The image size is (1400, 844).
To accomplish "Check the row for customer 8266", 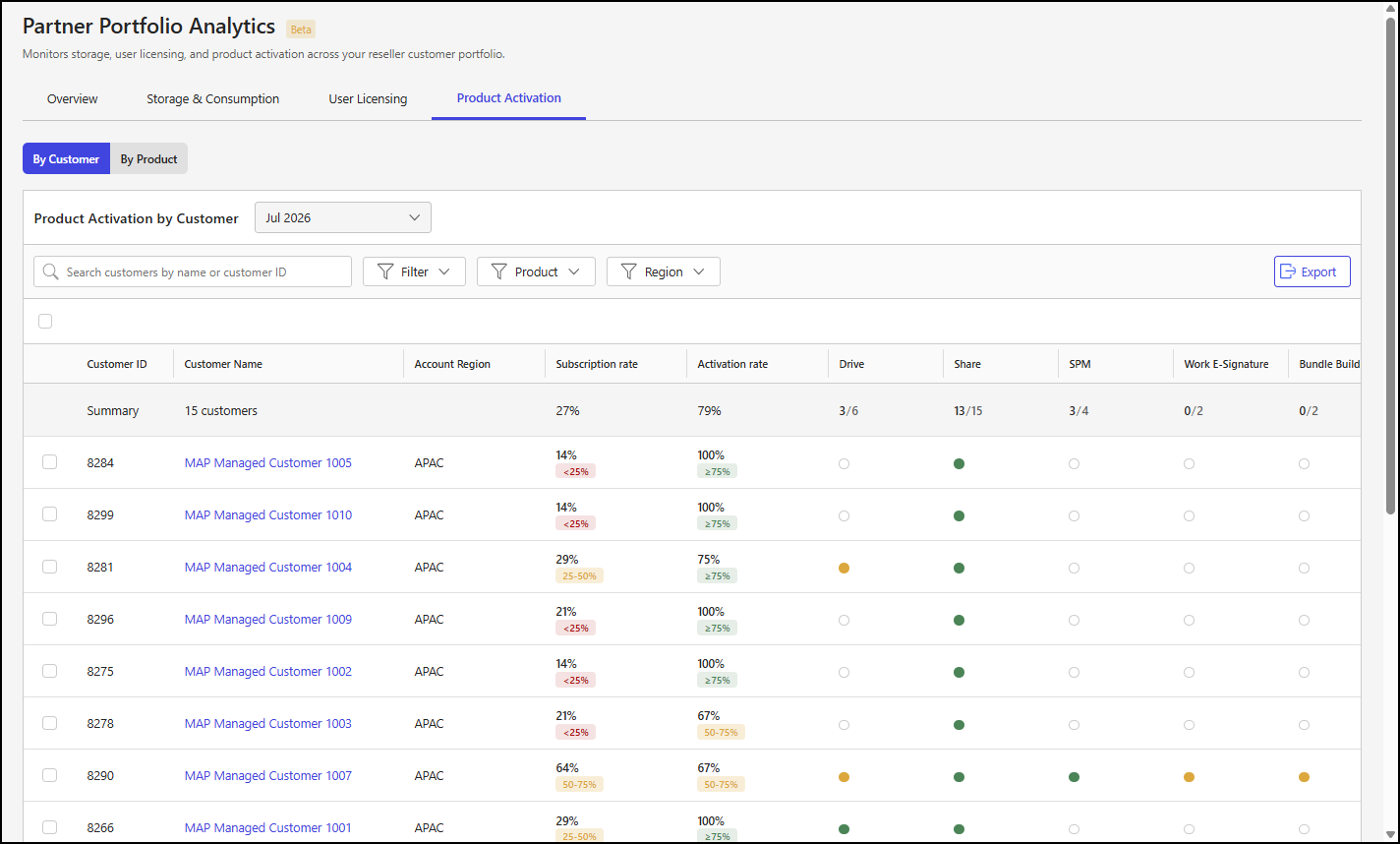I will pyautogui.click(x=49, y=827).
